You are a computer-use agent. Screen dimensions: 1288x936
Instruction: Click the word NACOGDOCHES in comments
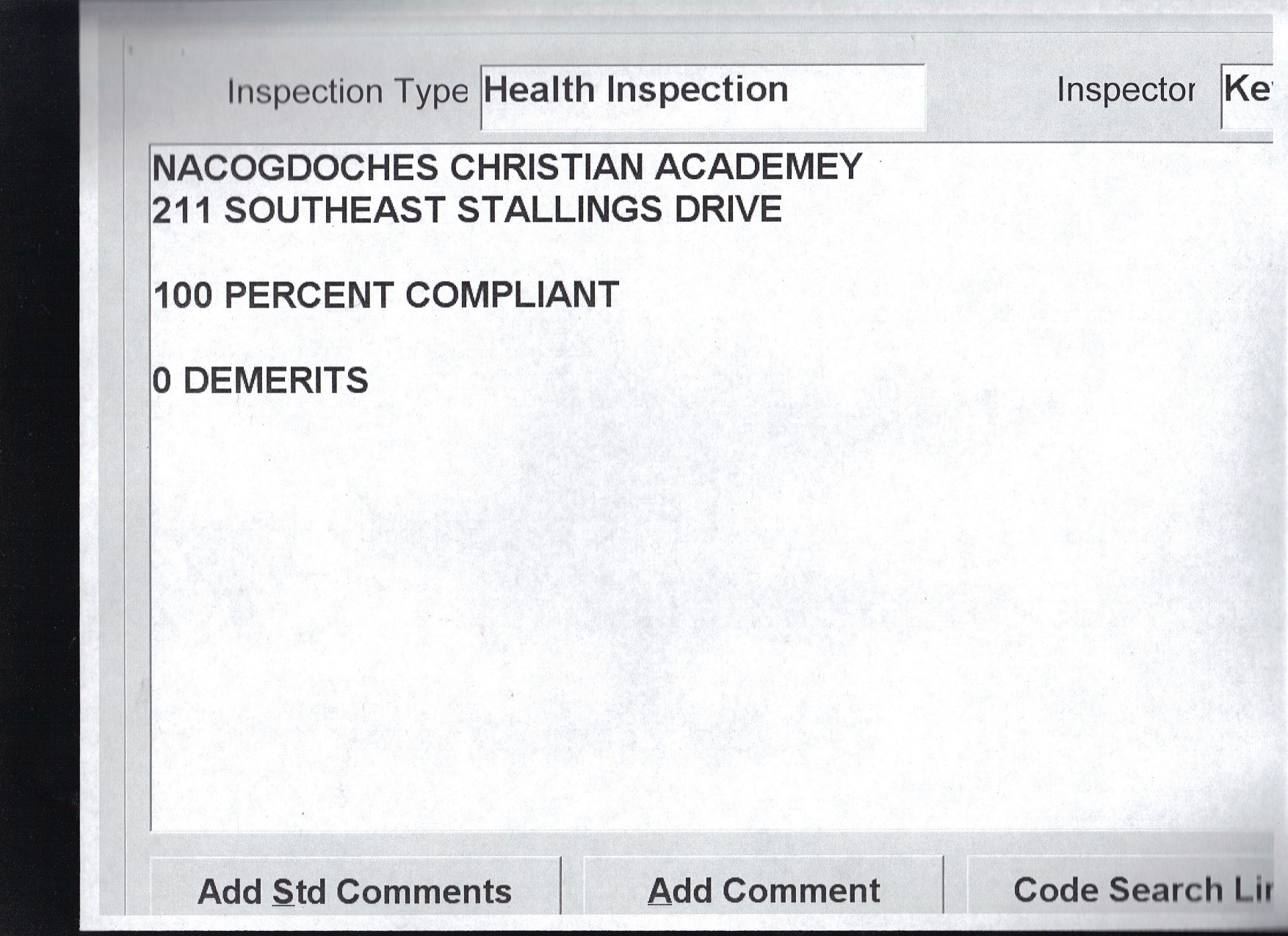(x=294, y=167)
